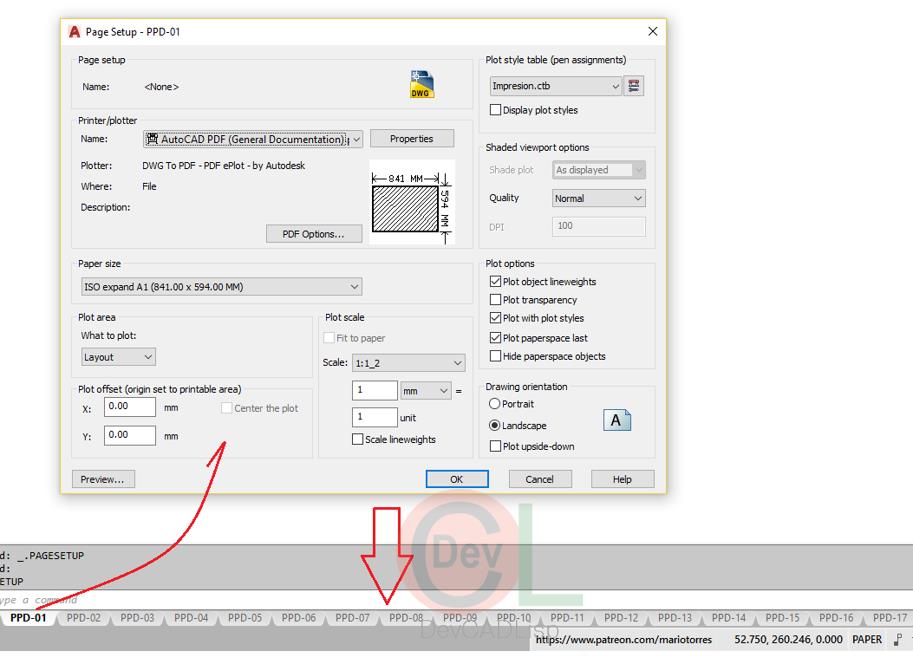Click the DWG file format icon
This screenshot has height=659, width=913.
[x=420, y=83]
